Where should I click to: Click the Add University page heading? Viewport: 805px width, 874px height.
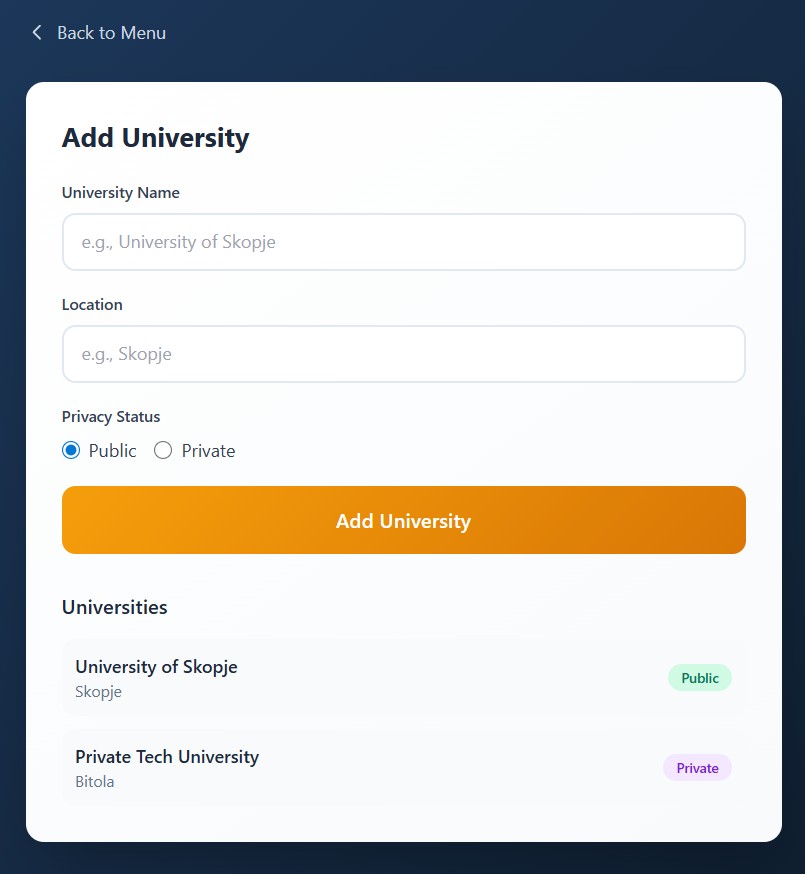155,138
